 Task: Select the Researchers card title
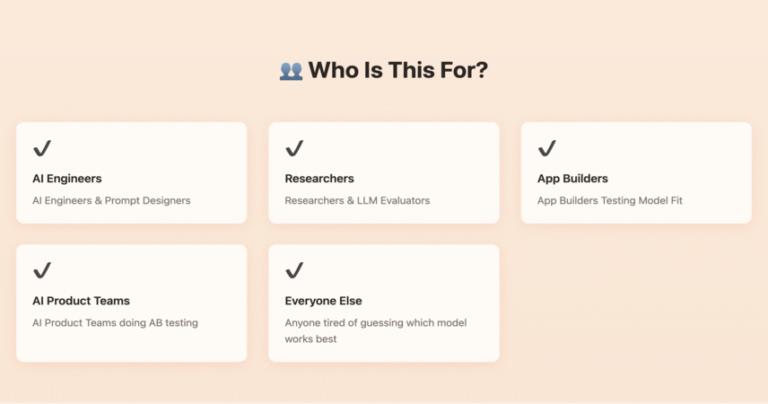click(x=319, y=179)
